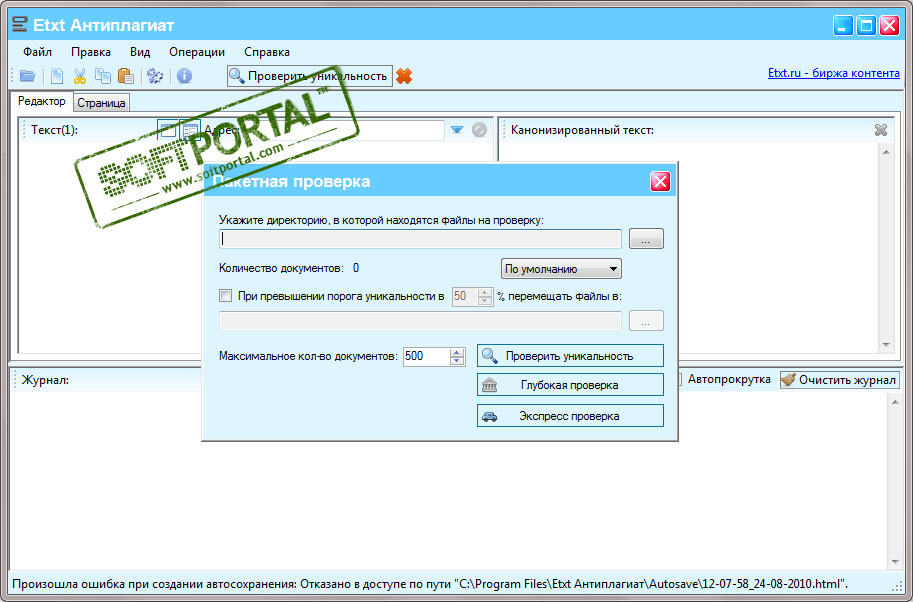Enable the uniqueness threshold checkbox
Viewport: 913px width, 602px height.
pyautogui.click(x=225, y=296)
